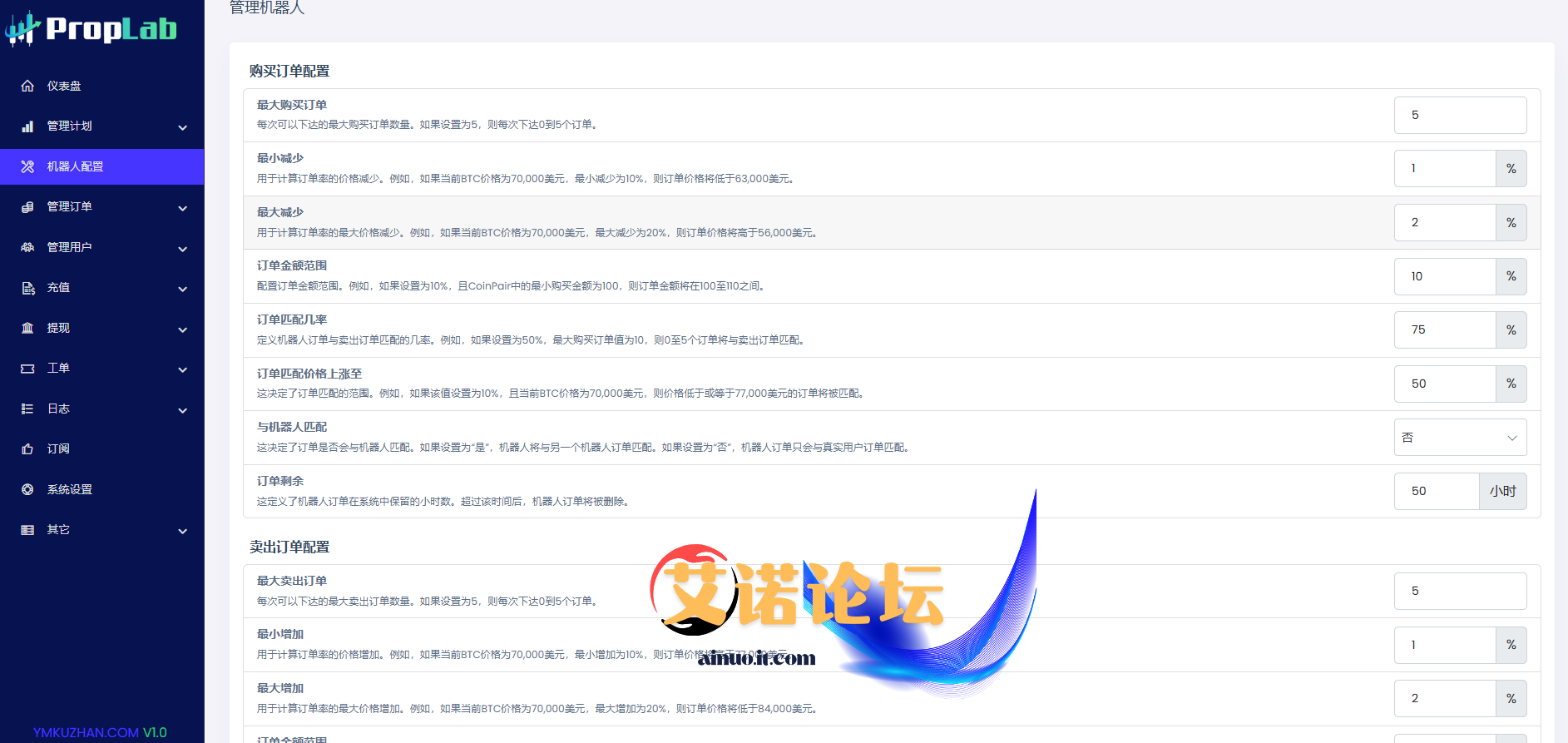Open the 与机器人匹配 dropdown
The height and width of the screenshot is (743, 1568).
point(1460,438)
